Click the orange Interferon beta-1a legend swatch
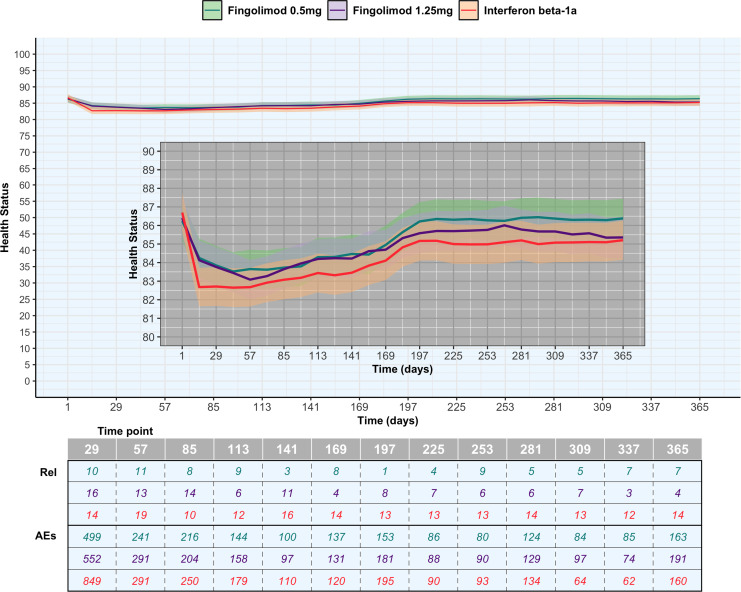Screen dimensions: 741x592 [x=468, y=10]
